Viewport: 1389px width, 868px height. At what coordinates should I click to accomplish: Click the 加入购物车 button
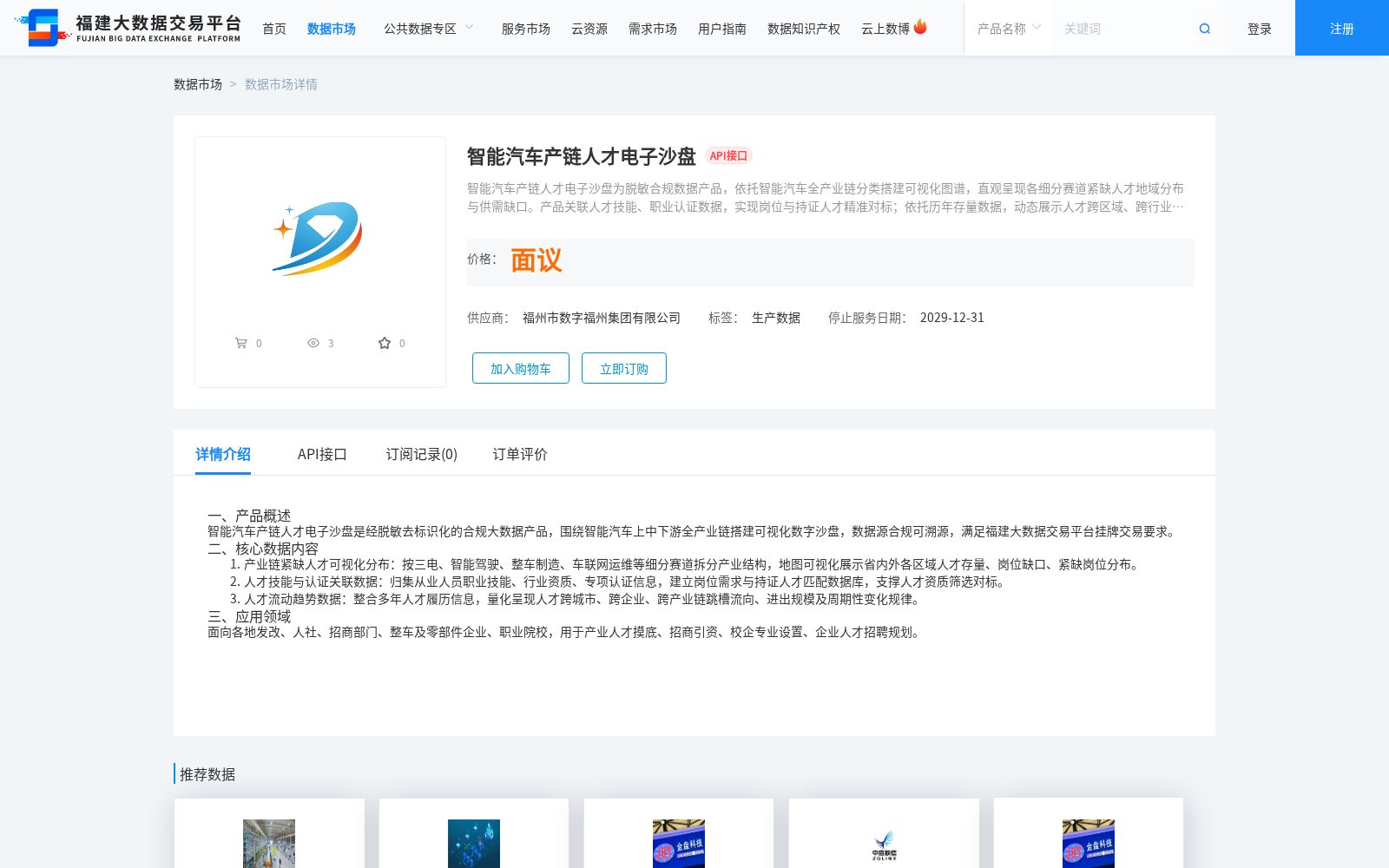pos(521,368)
